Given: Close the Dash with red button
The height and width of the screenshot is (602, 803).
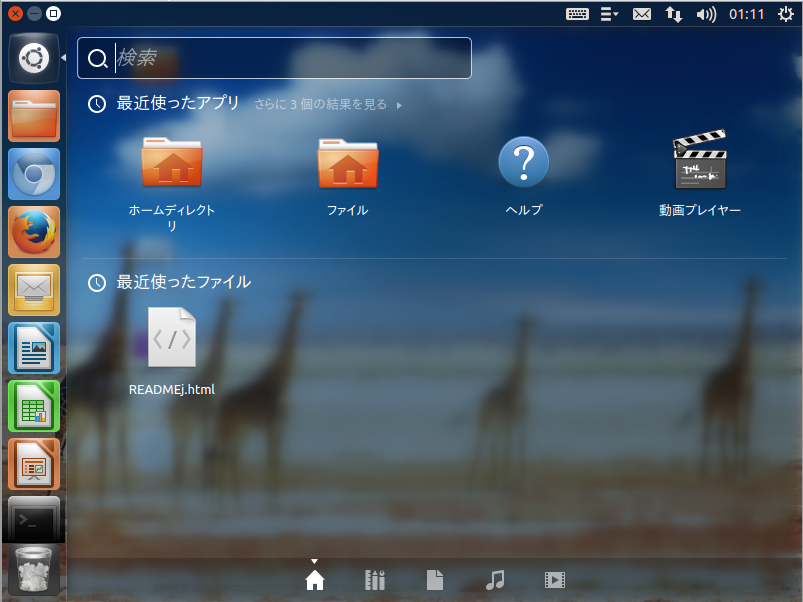Looking at the screenshot, I should (x=15, y=13).
